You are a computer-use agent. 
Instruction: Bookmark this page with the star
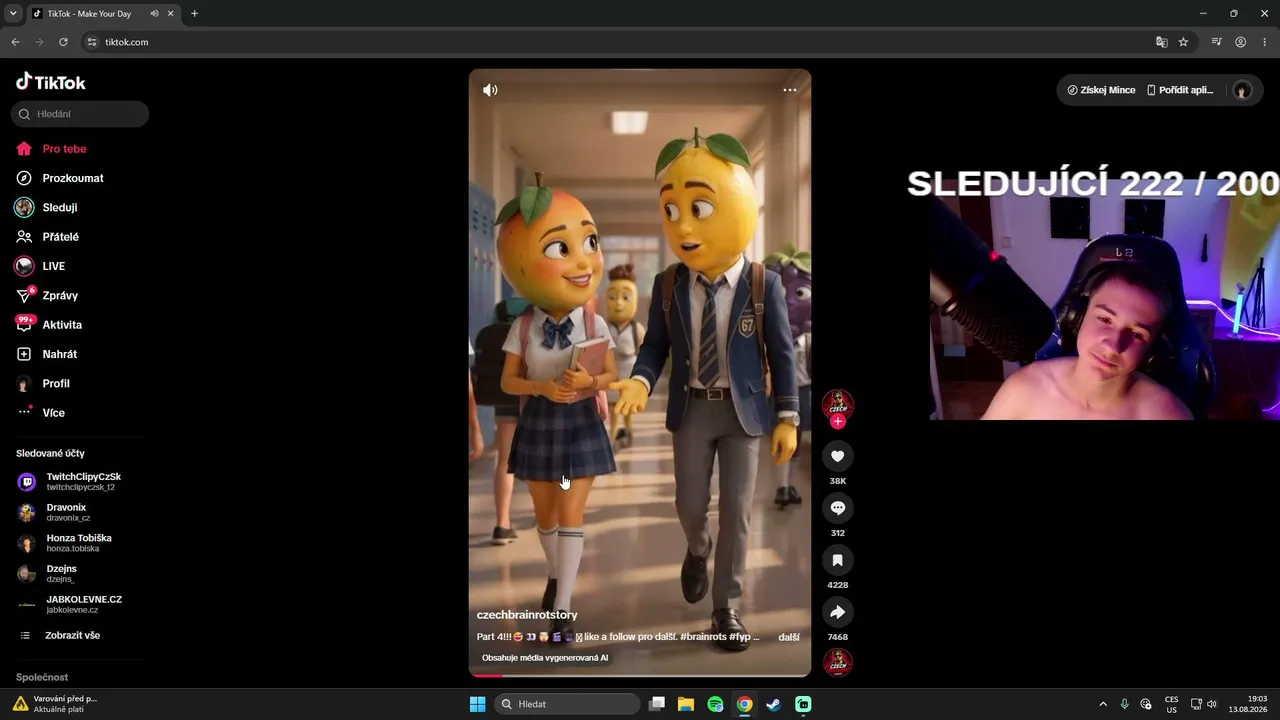coord(1184,42)
